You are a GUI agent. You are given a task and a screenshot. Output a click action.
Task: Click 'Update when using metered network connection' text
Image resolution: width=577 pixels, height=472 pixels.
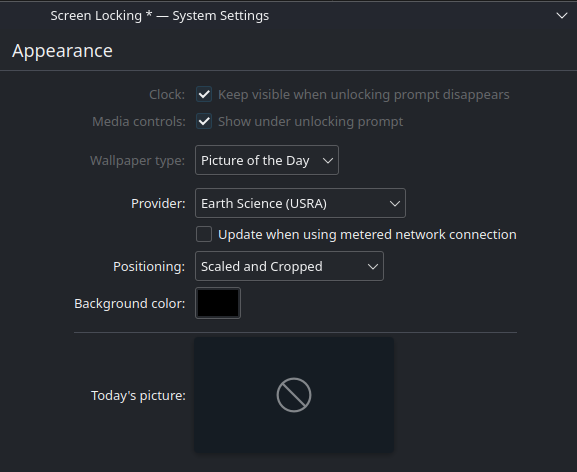[367, 235]
